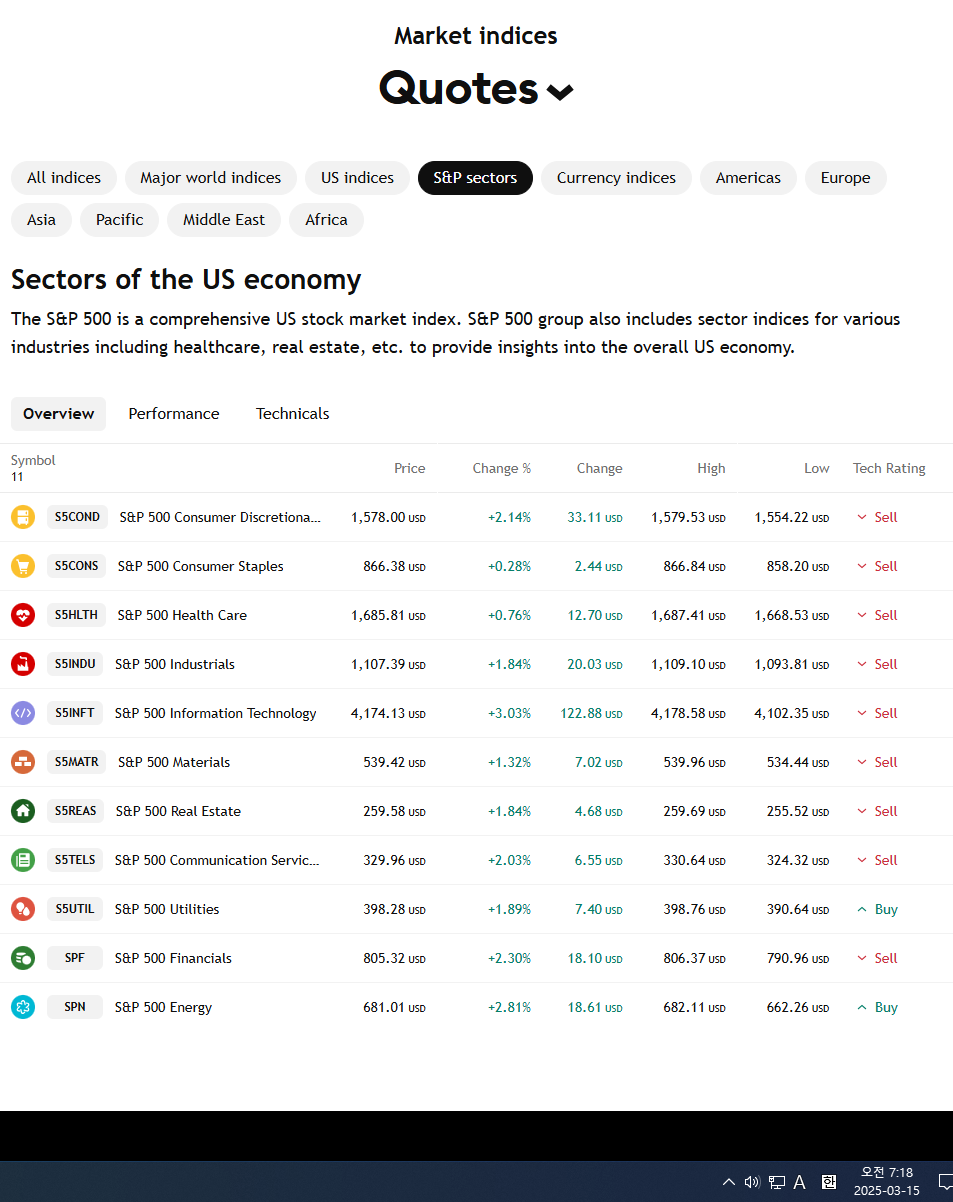This screenshot has height=1202, width=953.
Task: Select the Major world indices filter
Action: tap(211, 178)
